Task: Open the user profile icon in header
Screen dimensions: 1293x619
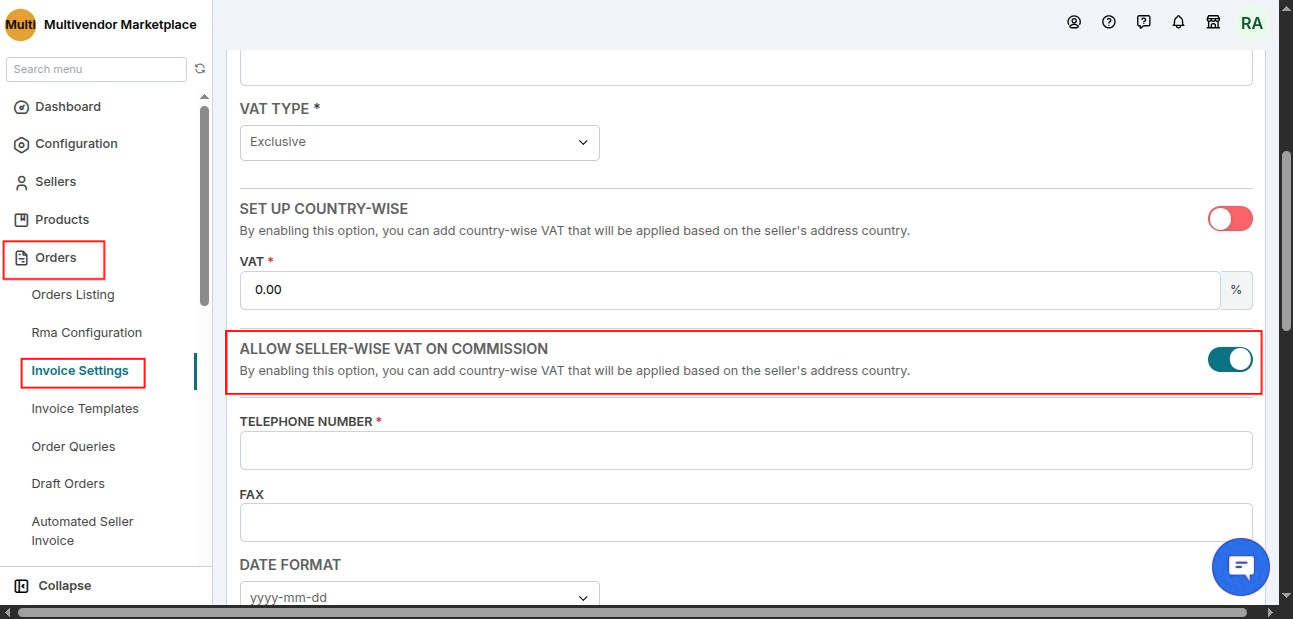Action: 1074,22
